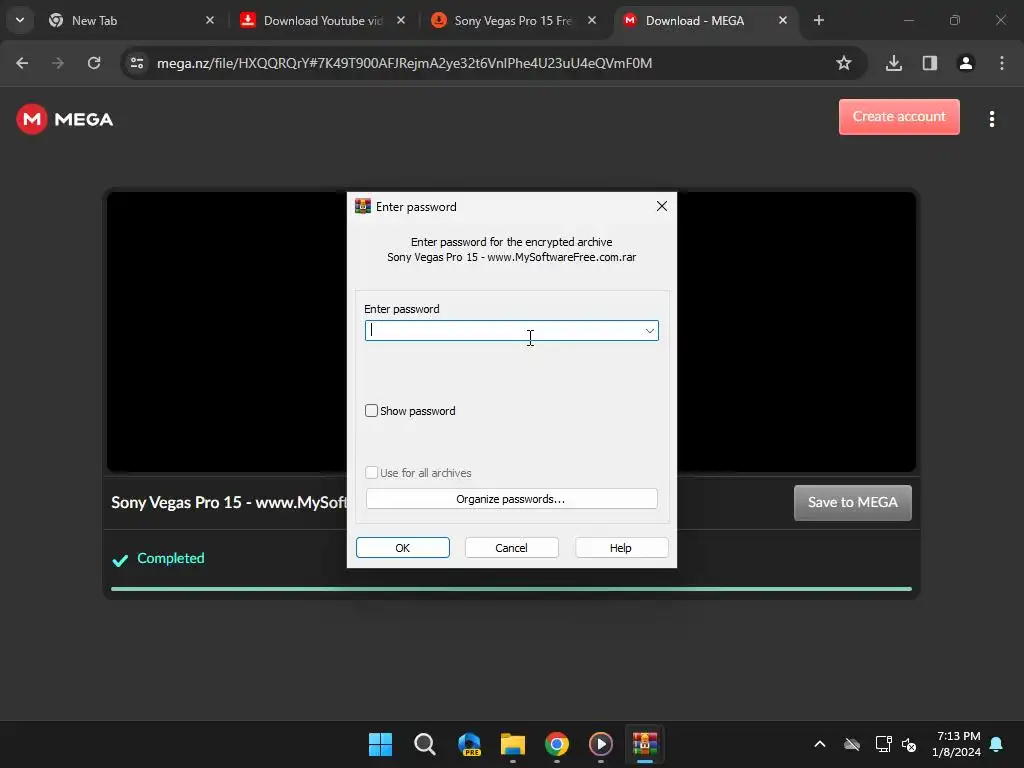1024x768 pixels.
Task: Open the display/network tray icon
Action: (883, 744)
